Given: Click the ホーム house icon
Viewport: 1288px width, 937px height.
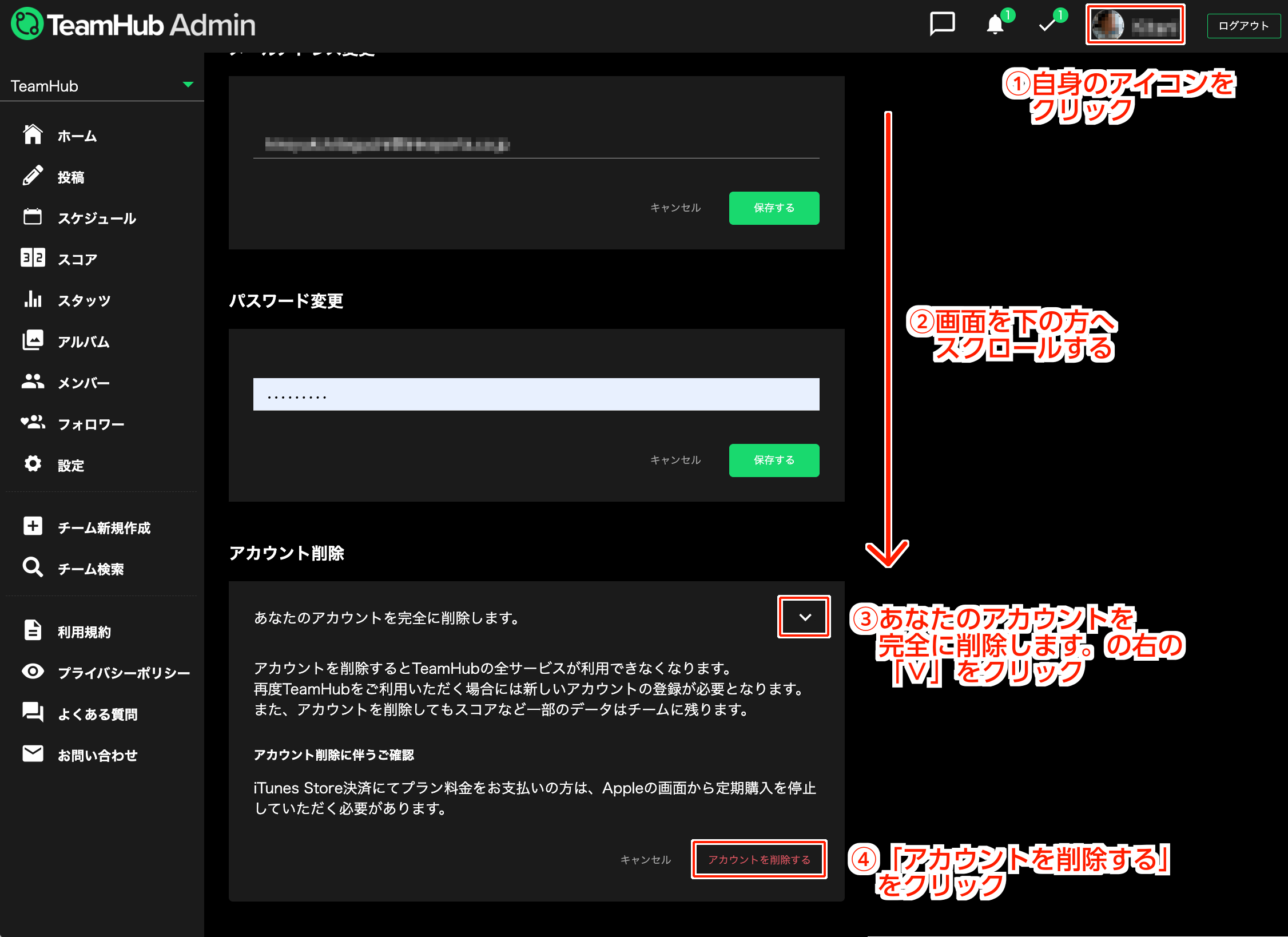Looking at the screenshot, I should pyautogui.click(x=33, y=135).
